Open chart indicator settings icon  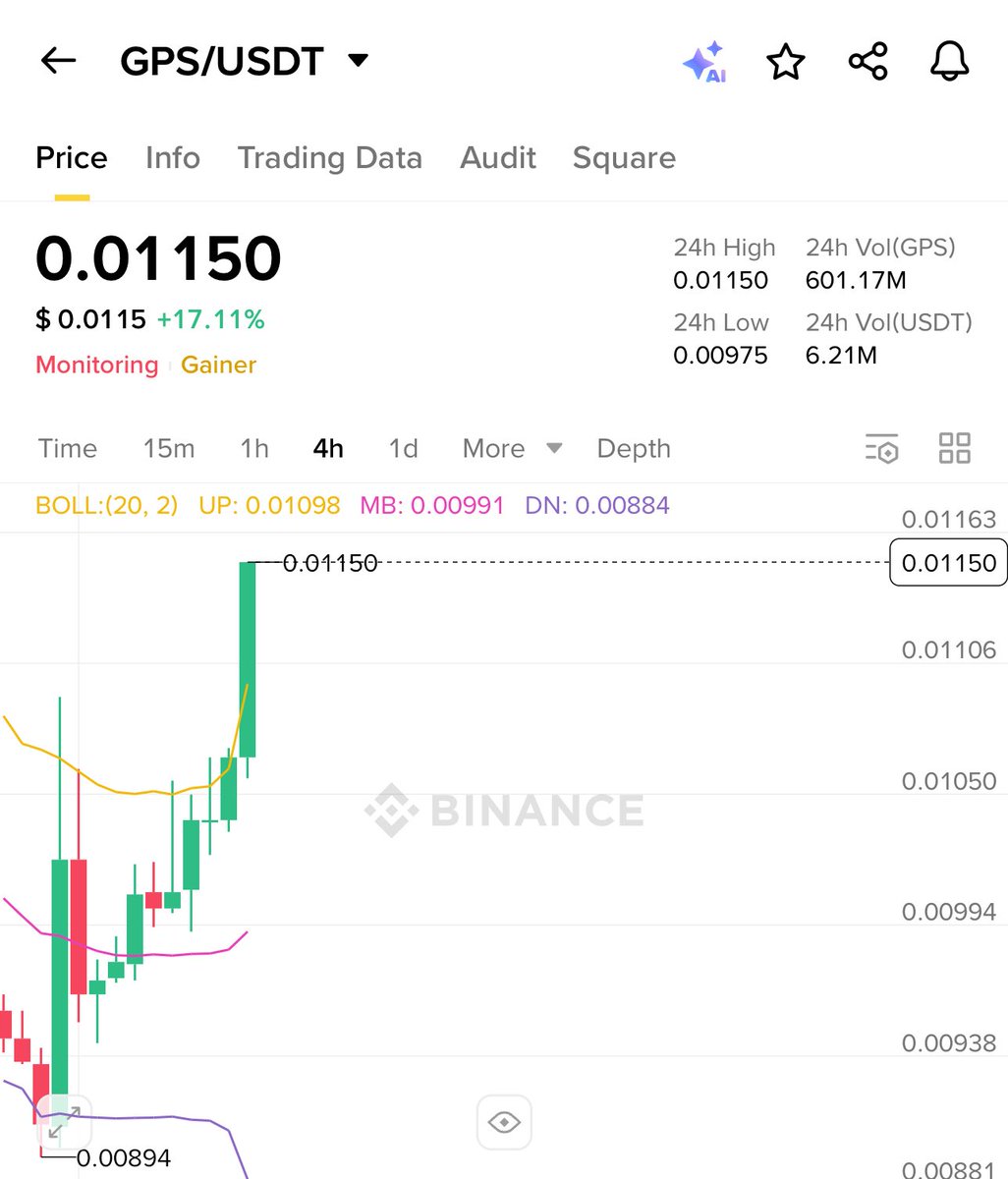(882, 448)
